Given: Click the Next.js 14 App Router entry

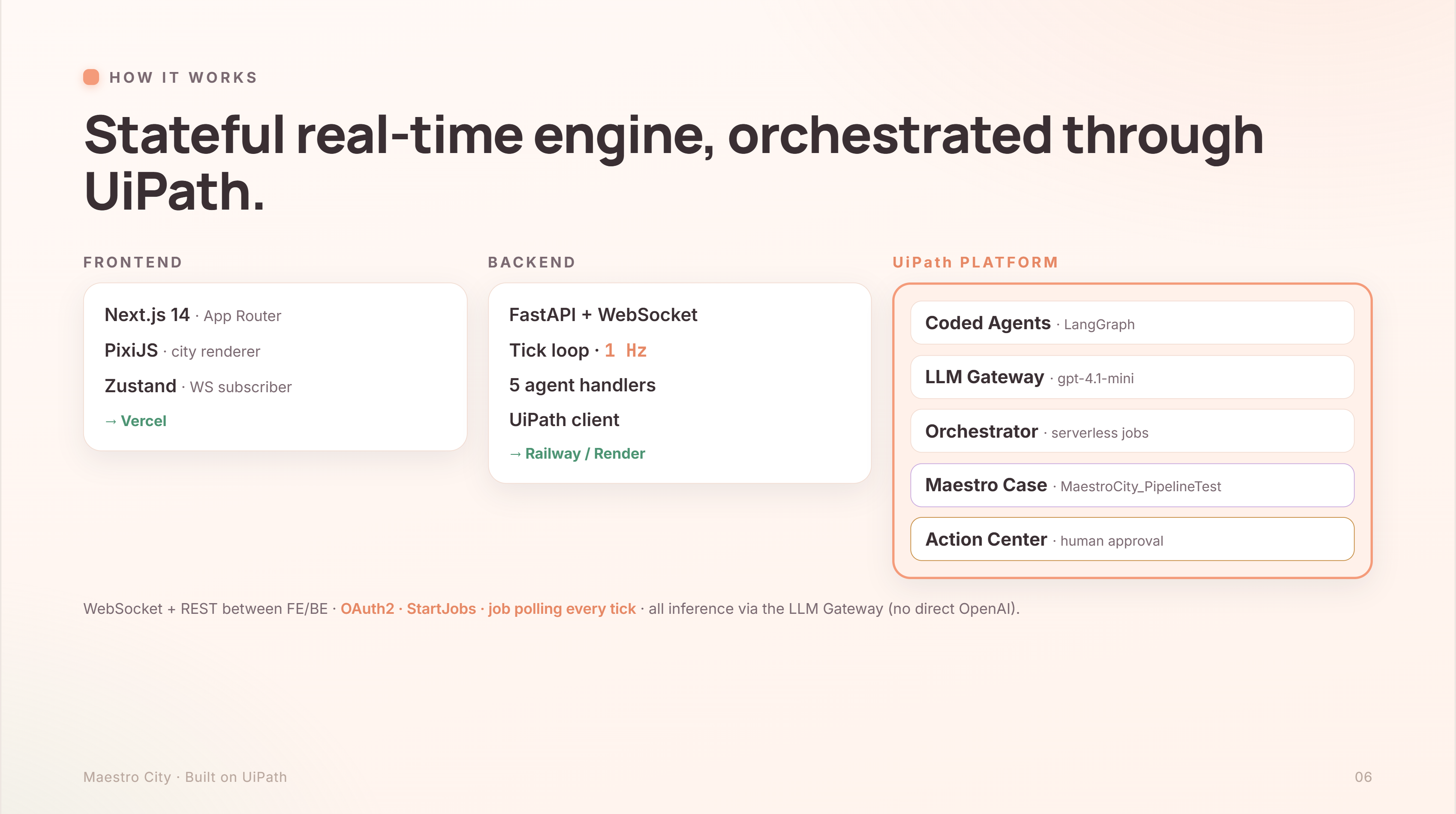Looking at the screenshot, I should tap(193, 315).
